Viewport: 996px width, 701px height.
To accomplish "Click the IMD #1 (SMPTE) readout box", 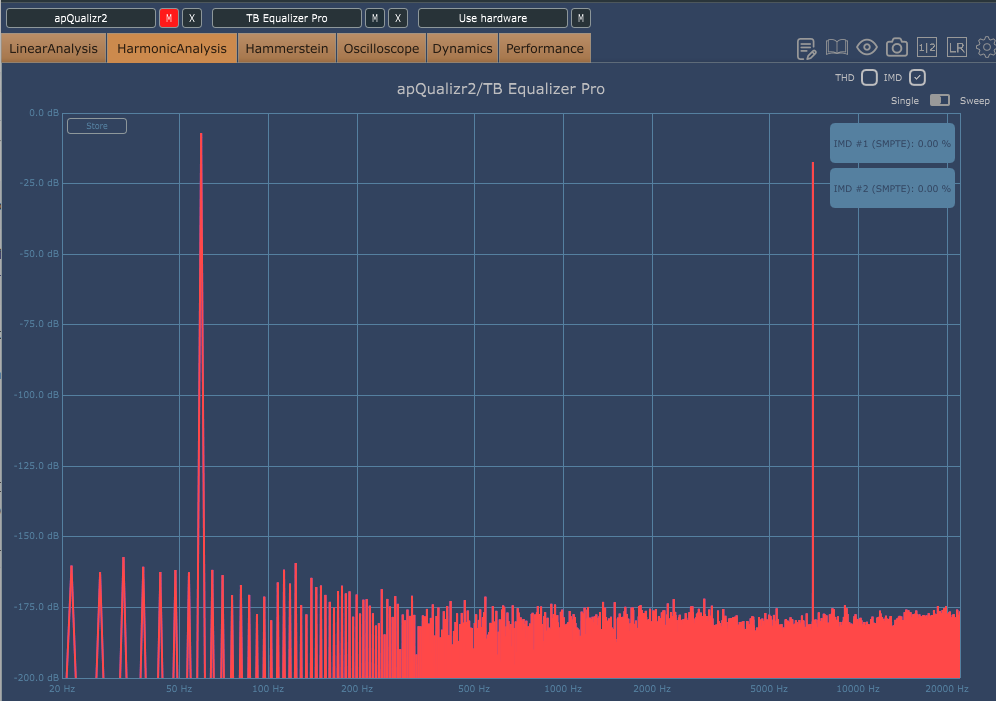I will point(892,144).
